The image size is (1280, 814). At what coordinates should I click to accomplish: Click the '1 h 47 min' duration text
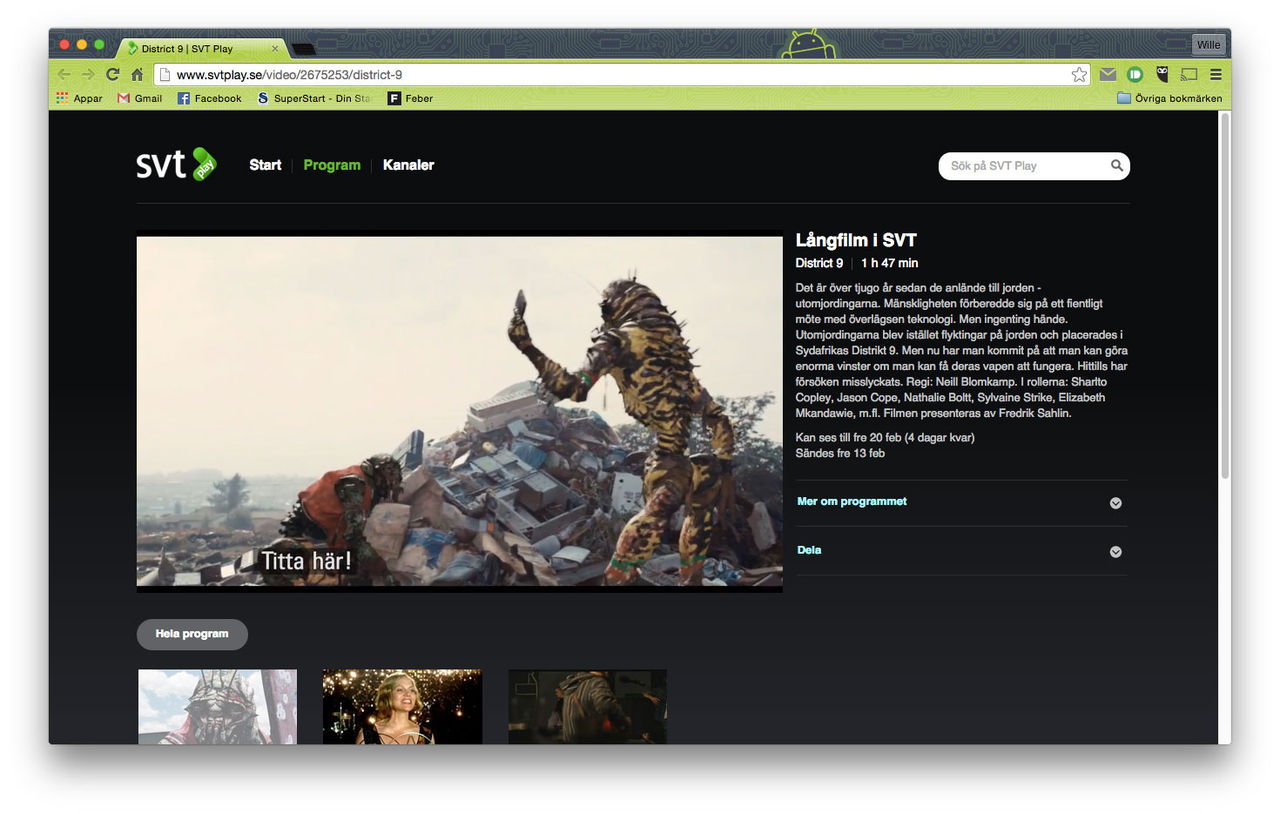tap(889, 263)
